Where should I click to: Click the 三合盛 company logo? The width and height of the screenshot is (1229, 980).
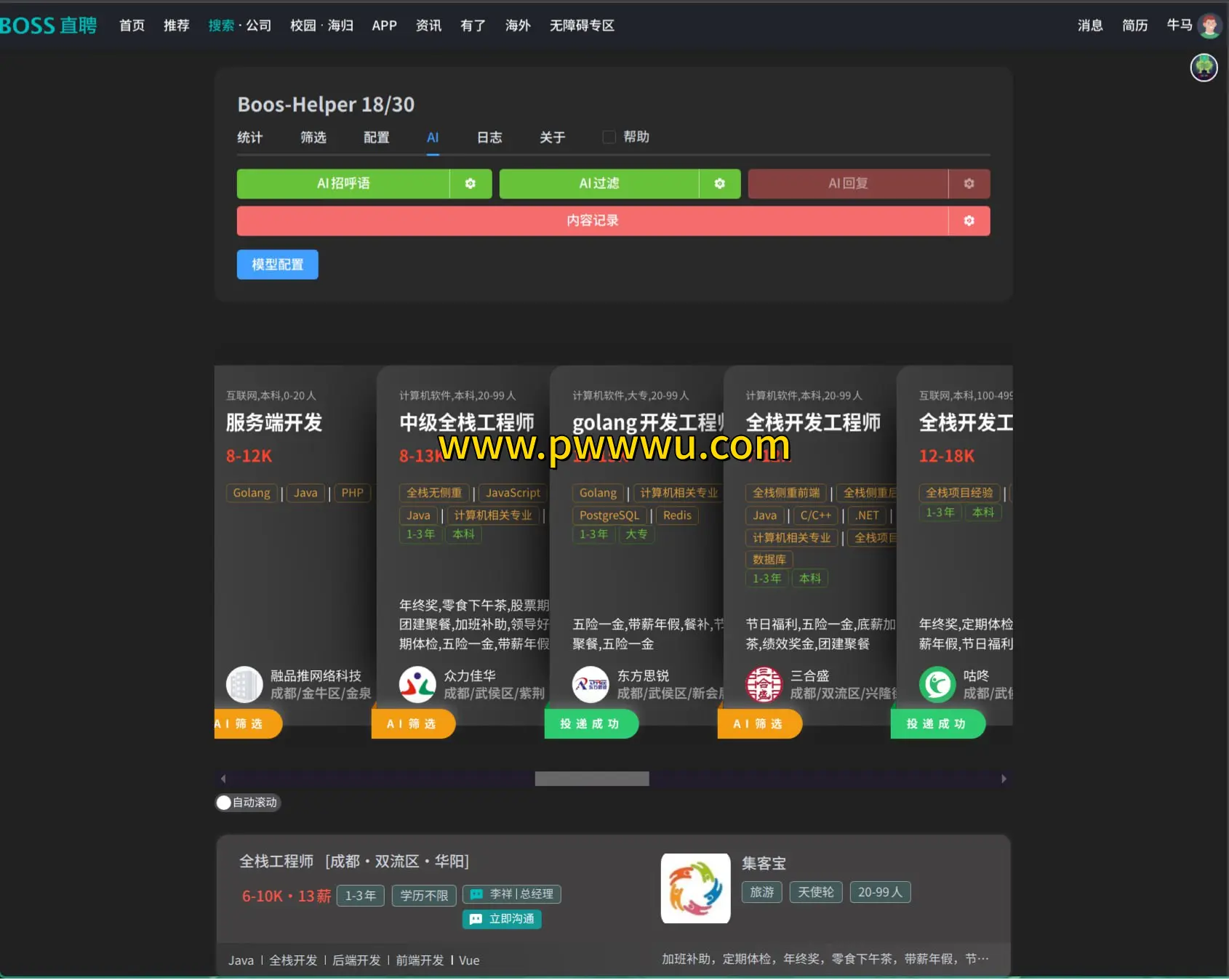pos(764,685)
